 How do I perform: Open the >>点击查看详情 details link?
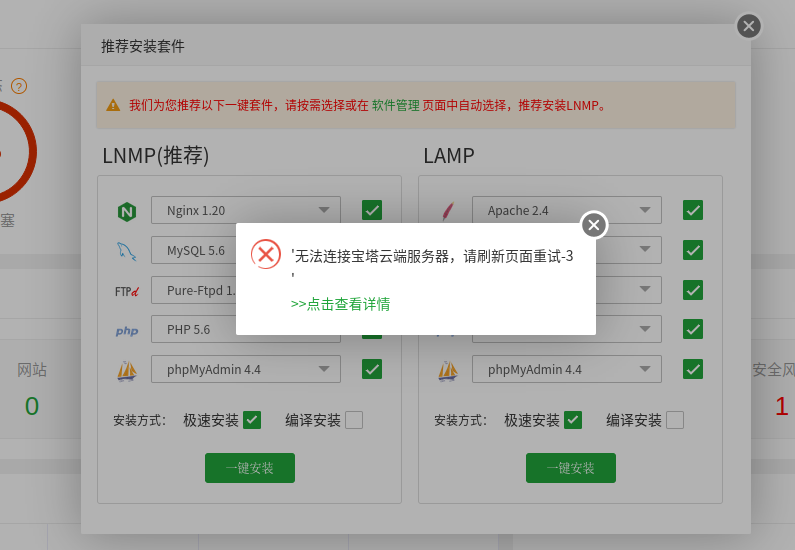[340, 304]
